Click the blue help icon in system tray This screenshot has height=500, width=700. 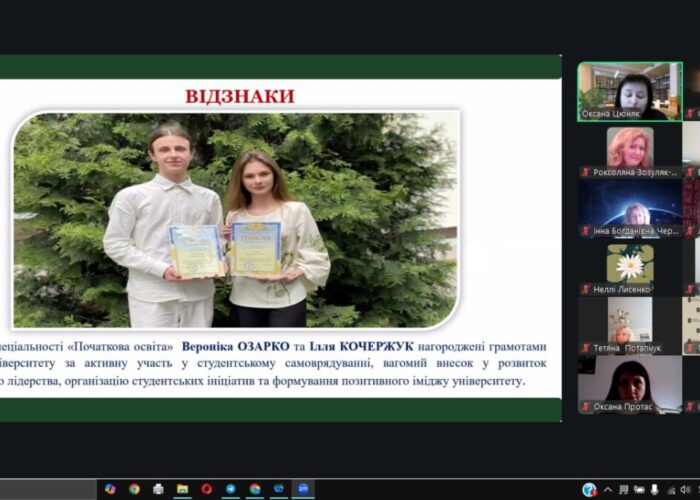pyautogui.click(x=590, y=489)
